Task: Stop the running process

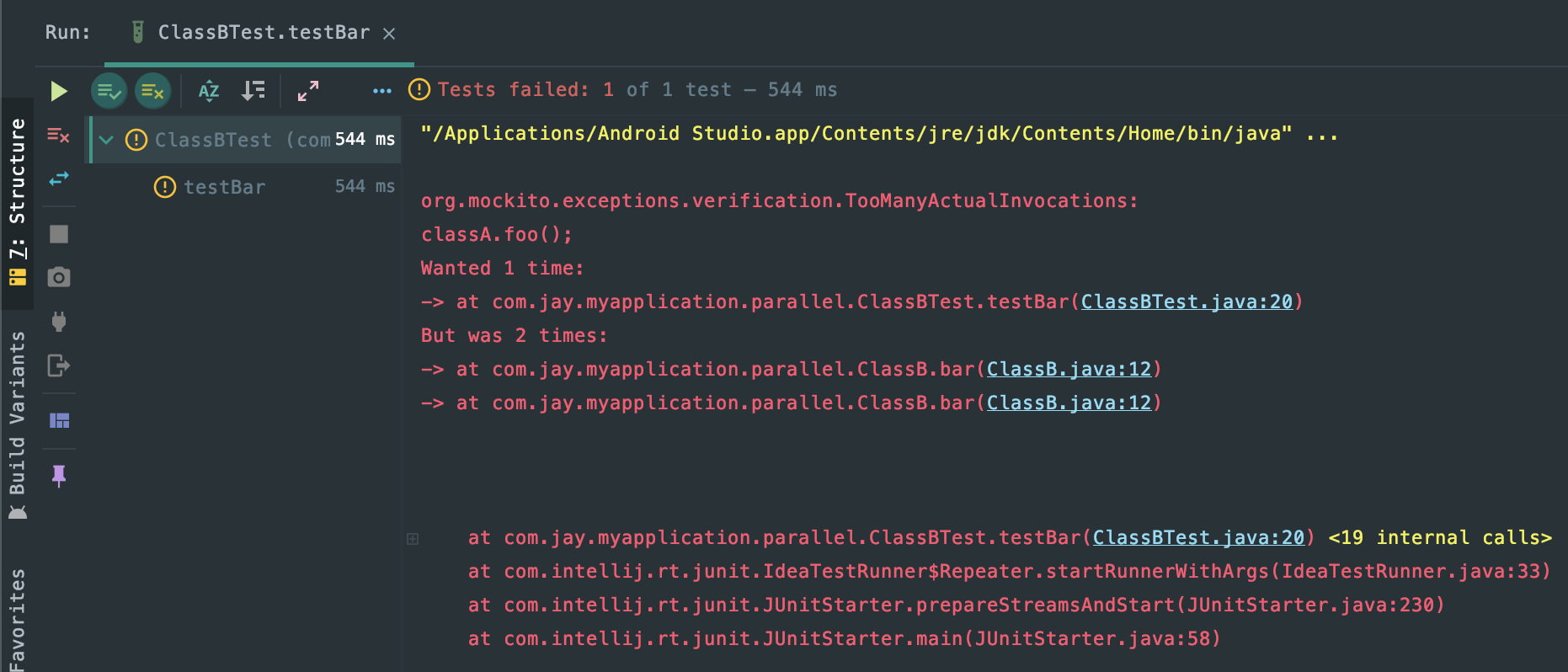Action: click(58, 234)
